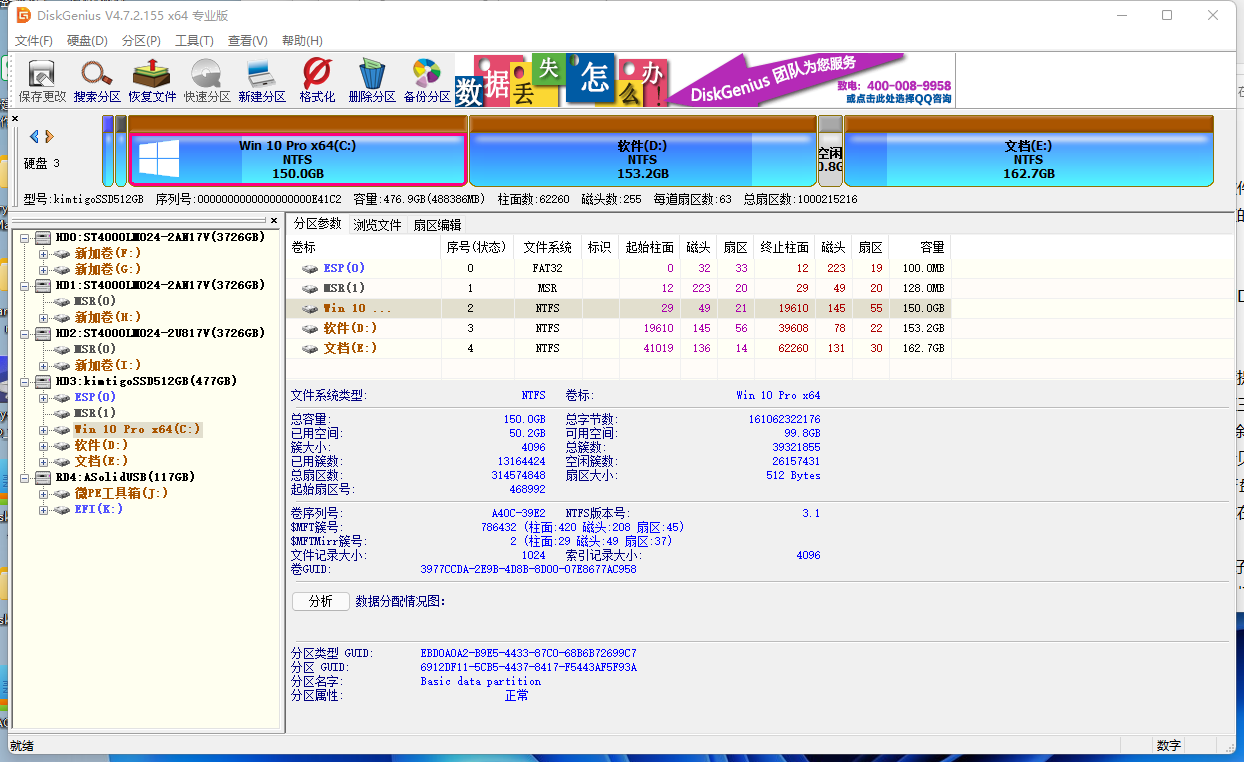Open the 硬盘(D) menu

pyautogui.click(x=87, y=41)
